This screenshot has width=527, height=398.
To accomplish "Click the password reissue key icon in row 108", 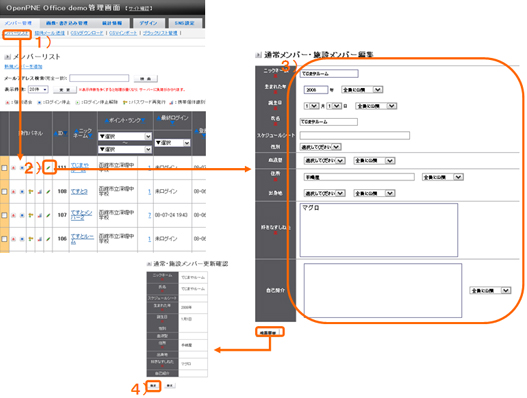I will coord(31,191).
